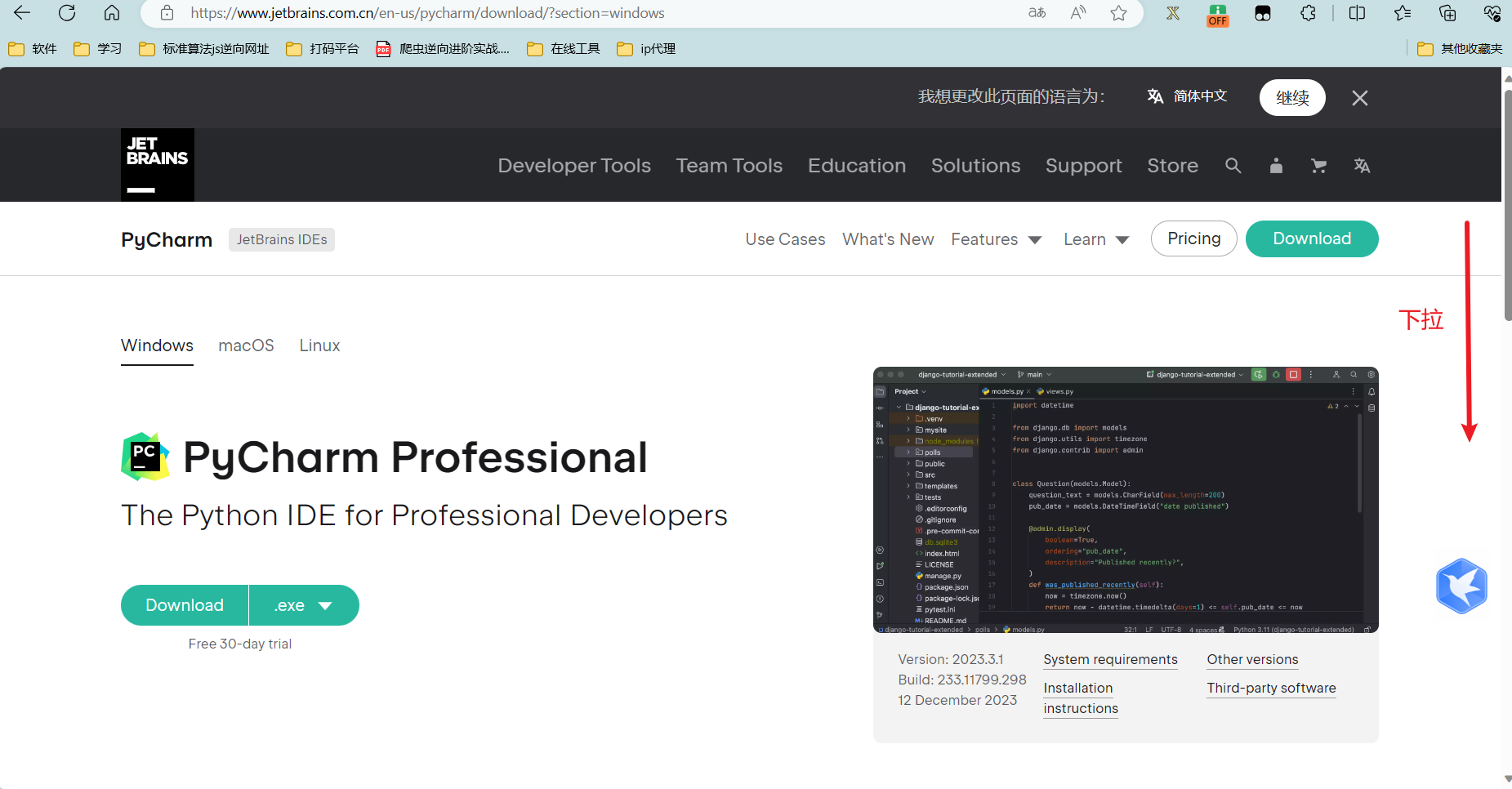Click the extension icon labeled OFF
1512x789 pixels.
click(x=1218, y=15)
